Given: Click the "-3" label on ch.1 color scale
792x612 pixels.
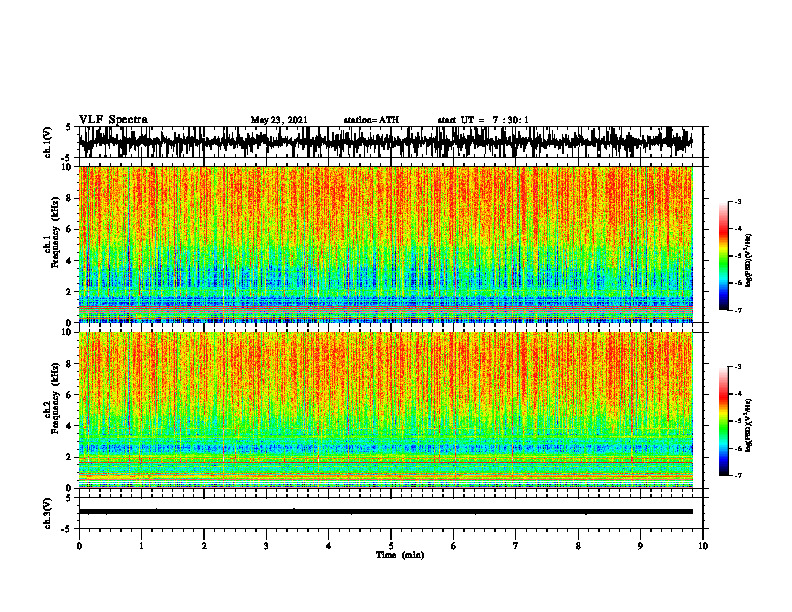Looking at the screenshot, I should [x=738, y=202].
